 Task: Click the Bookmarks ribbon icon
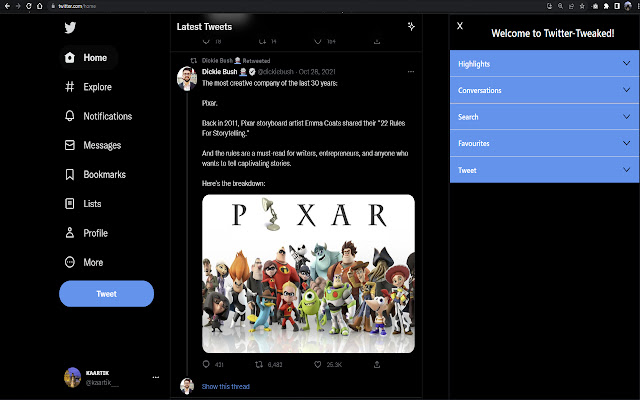tap(70, 174)
